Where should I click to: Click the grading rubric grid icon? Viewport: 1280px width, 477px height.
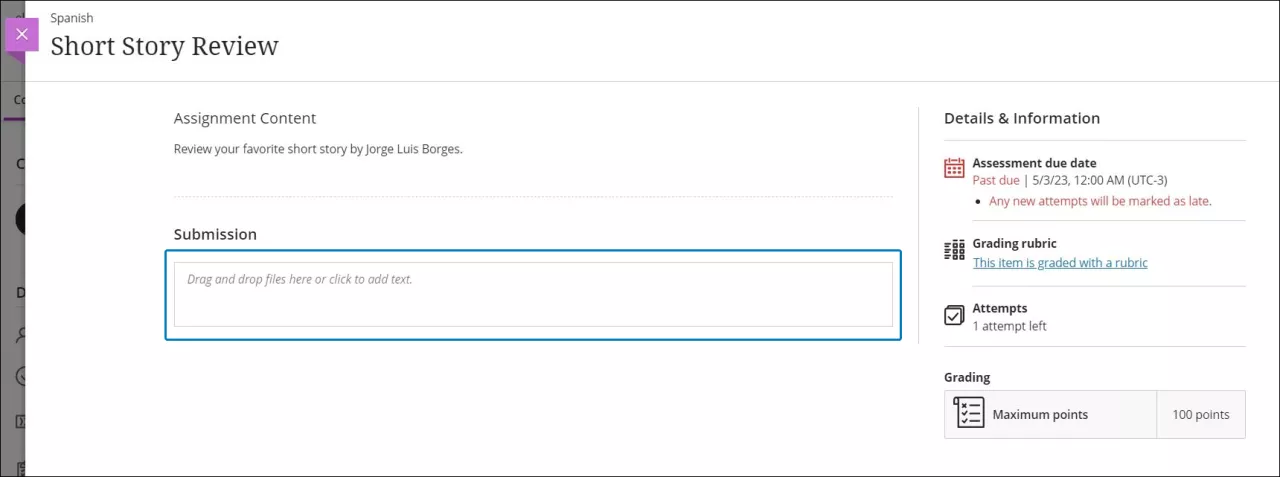(x=954, y=250)
